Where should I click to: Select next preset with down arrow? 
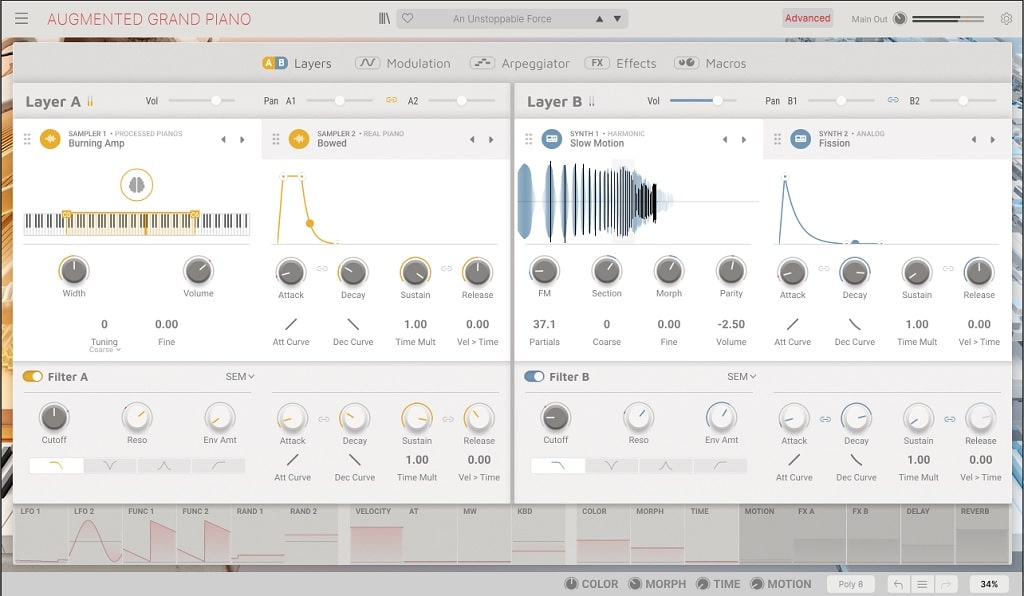pyautogui.click(x=617, y=19)
